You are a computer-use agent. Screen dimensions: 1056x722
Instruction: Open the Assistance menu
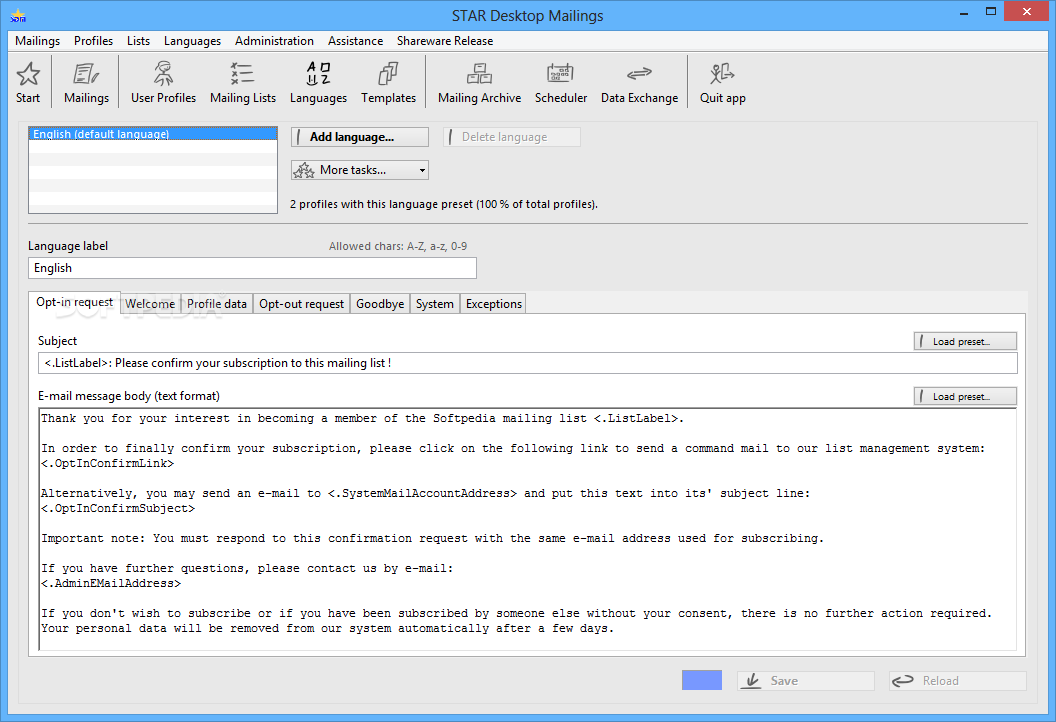click(355, 41)
